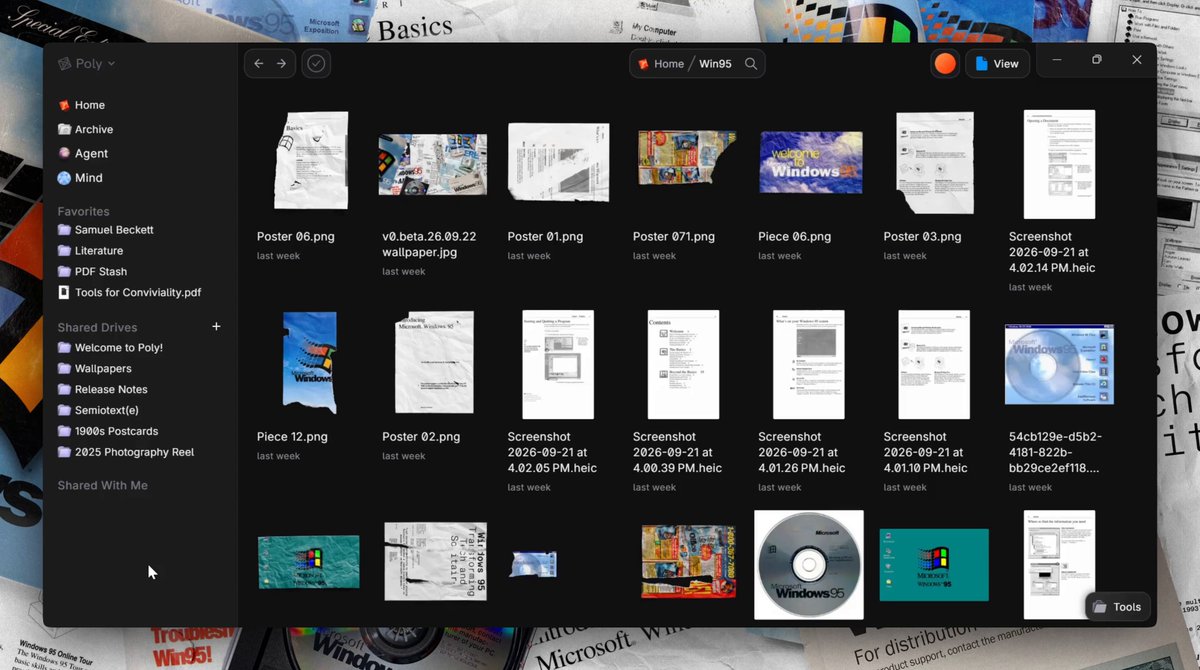Click the orange circle in the toolbar
1200x670 pixels.
coord(945,64)
